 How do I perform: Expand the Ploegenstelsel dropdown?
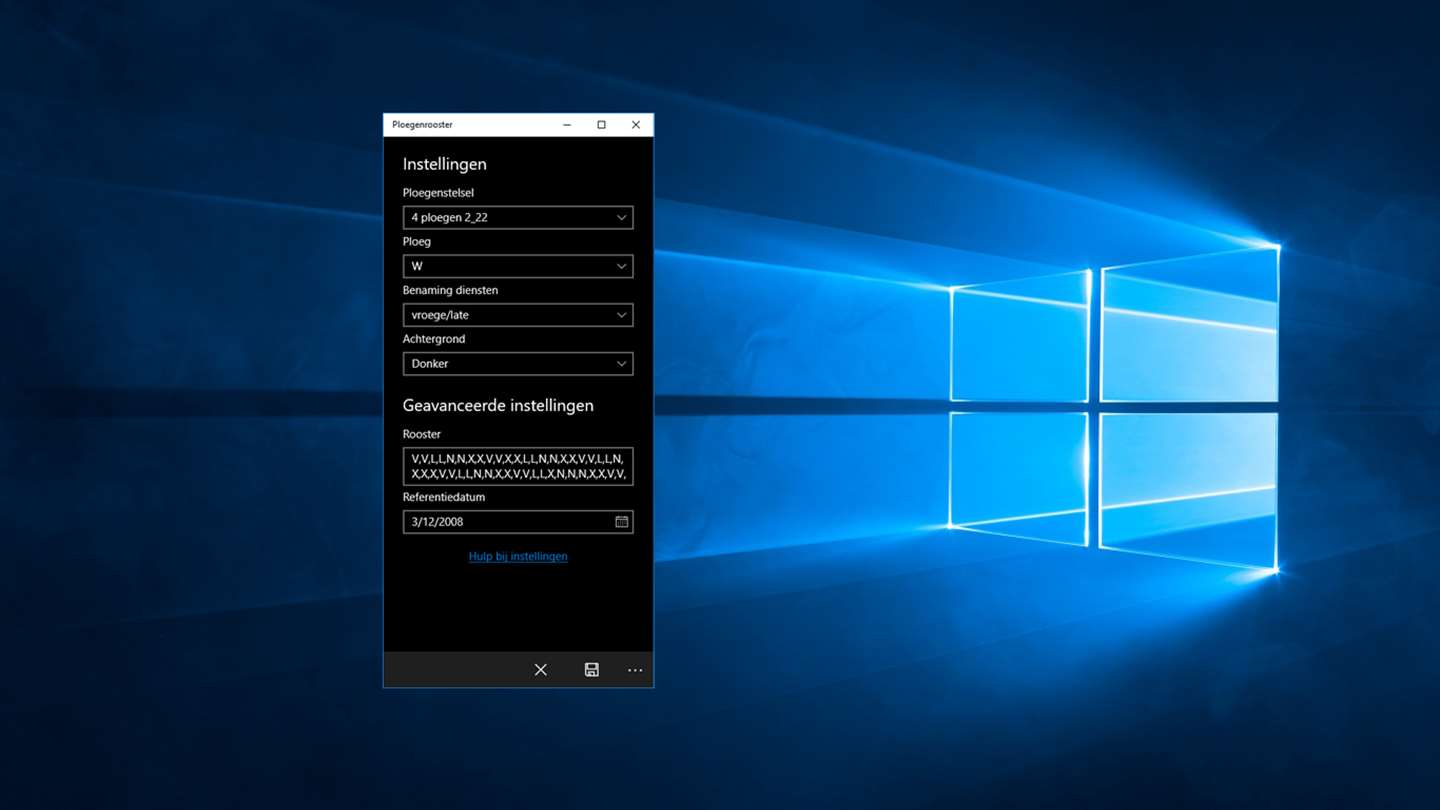point(518,217)
